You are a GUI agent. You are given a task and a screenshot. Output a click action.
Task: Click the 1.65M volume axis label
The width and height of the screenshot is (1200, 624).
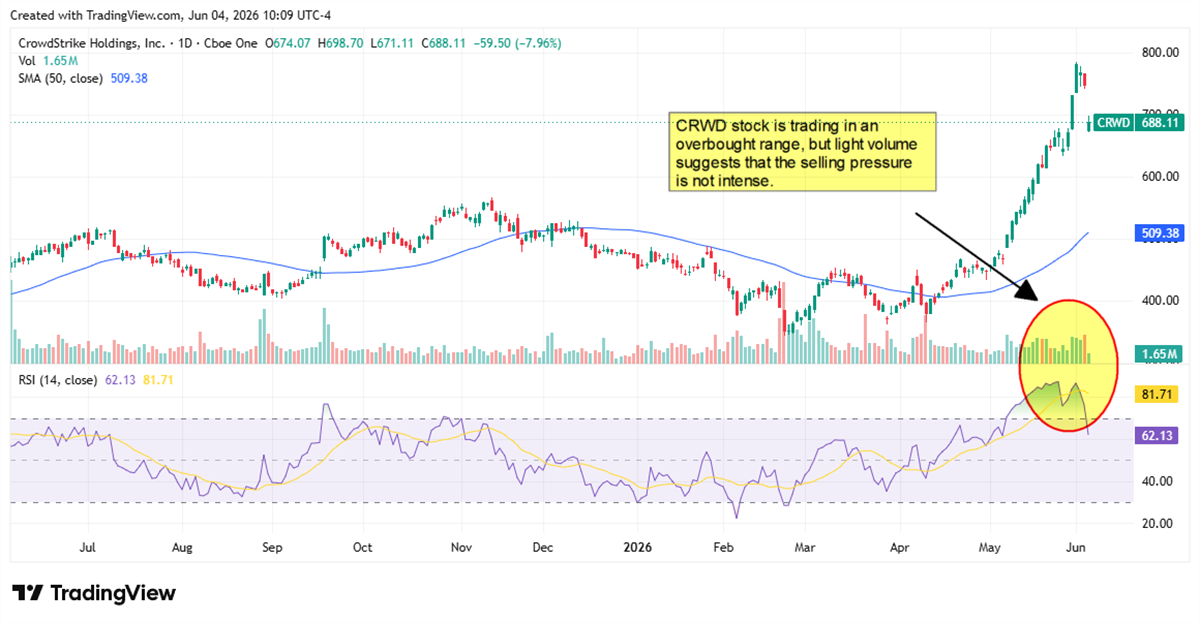1161,353
